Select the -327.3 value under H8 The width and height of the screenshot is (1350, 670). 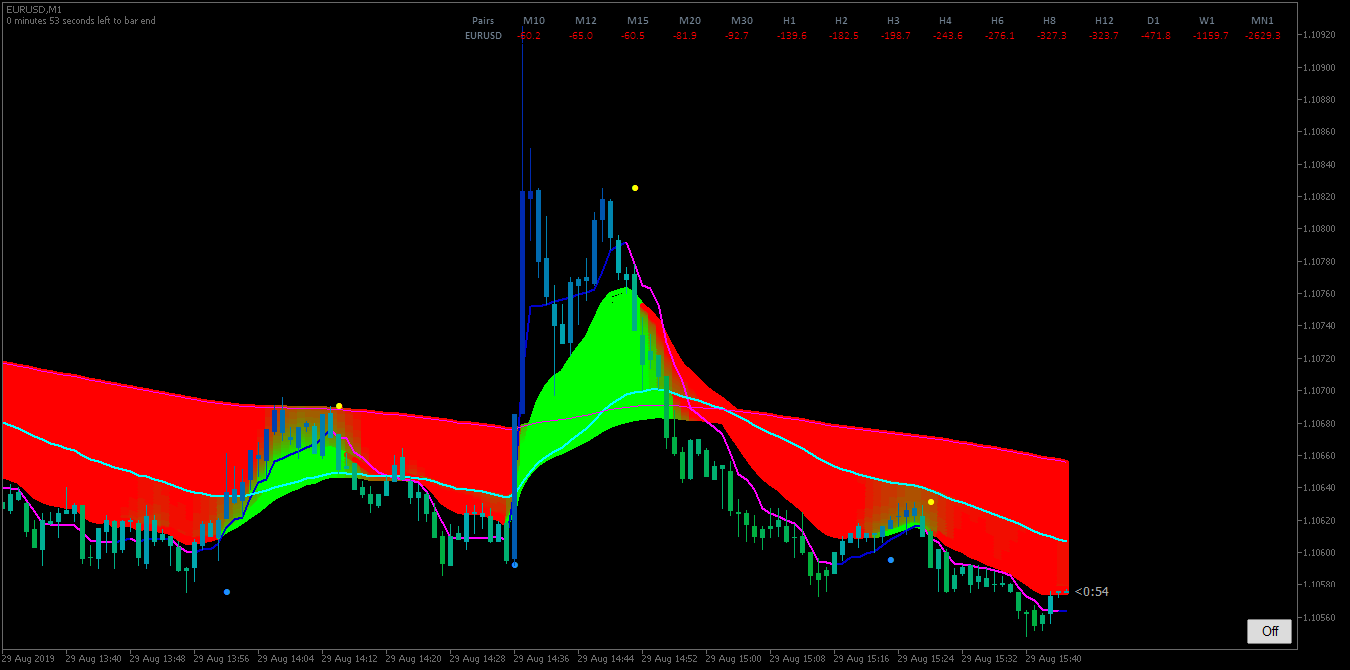1052,36
